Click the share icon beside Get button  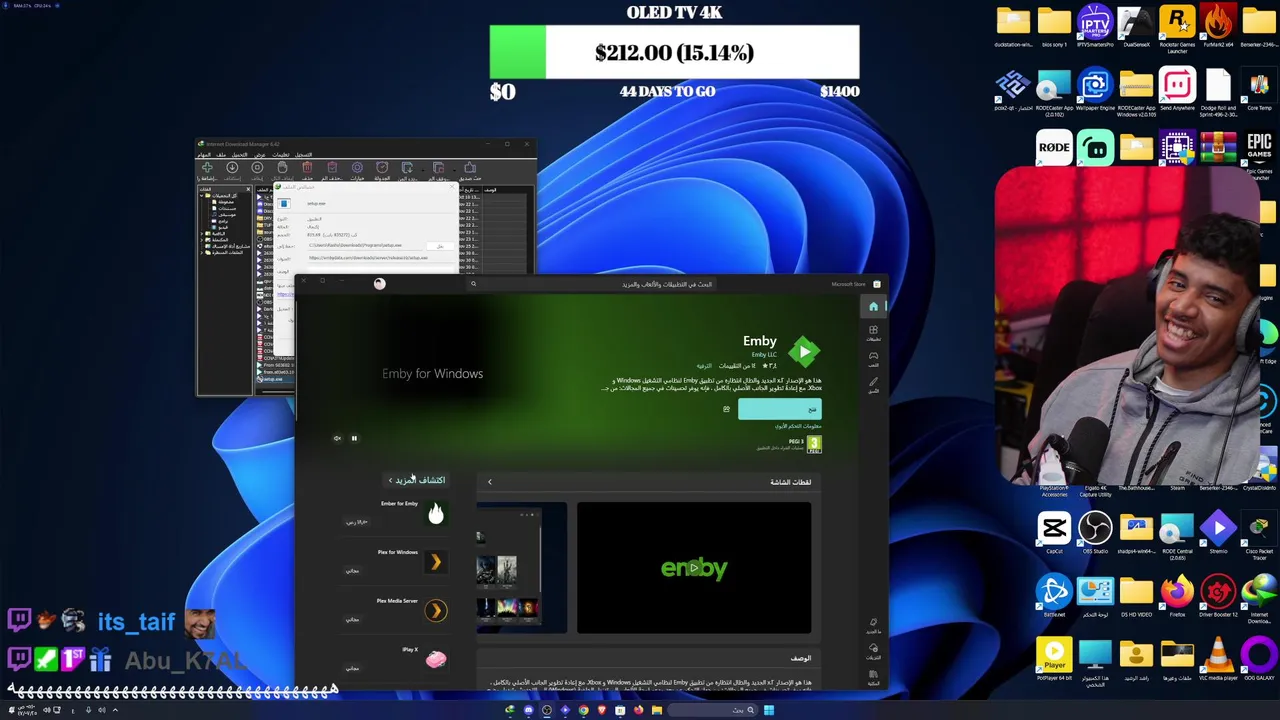pos(726,409)
